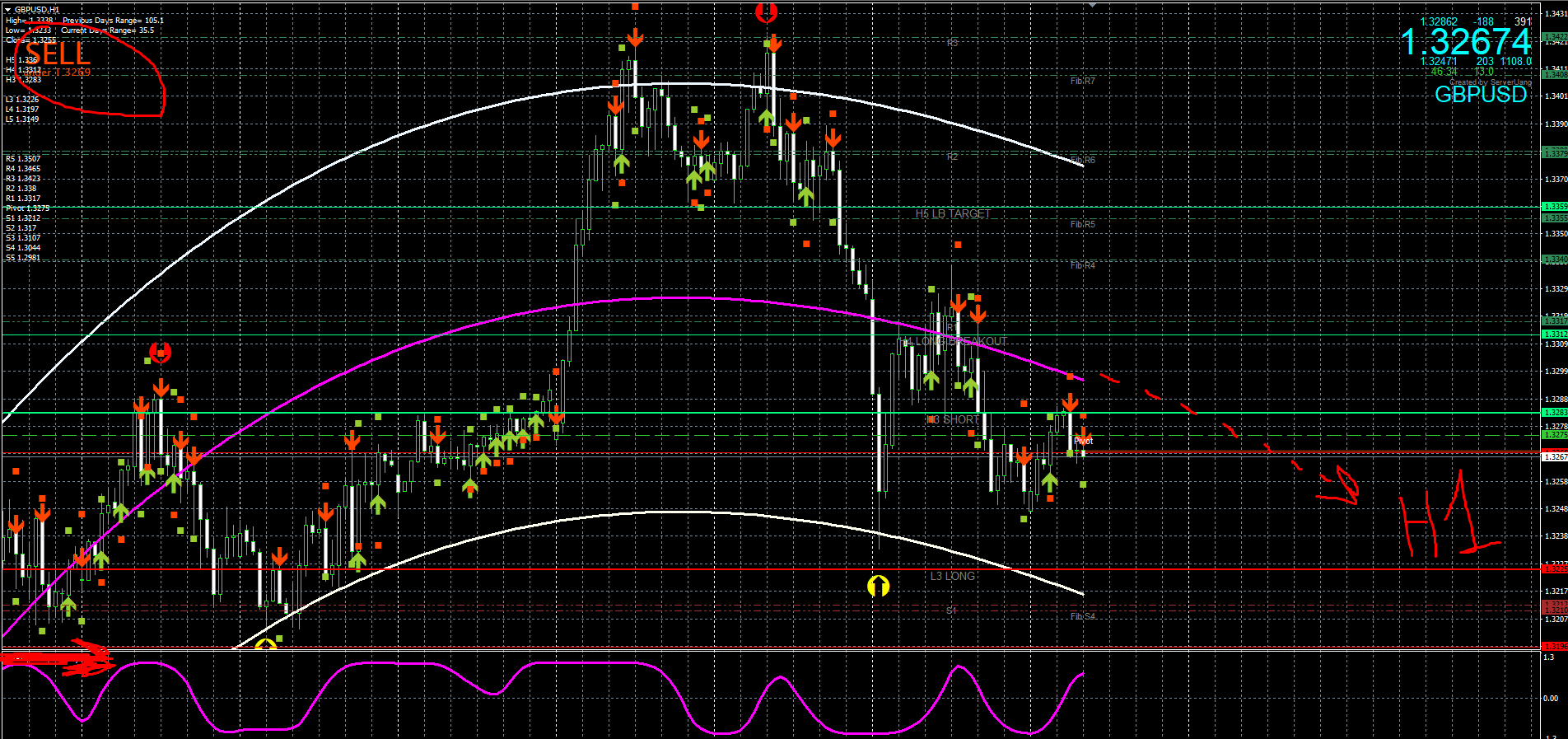Click the 1.3267 current price tag on the axis
Image resolution: width=1568 pixels, height=739 pixels.
[1554, 456]
